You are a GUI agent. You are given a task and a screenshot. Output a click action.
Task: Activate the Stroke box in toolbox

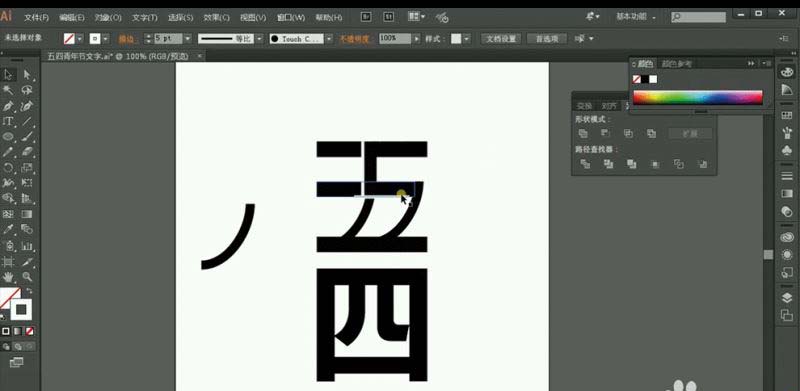(21, 309)
